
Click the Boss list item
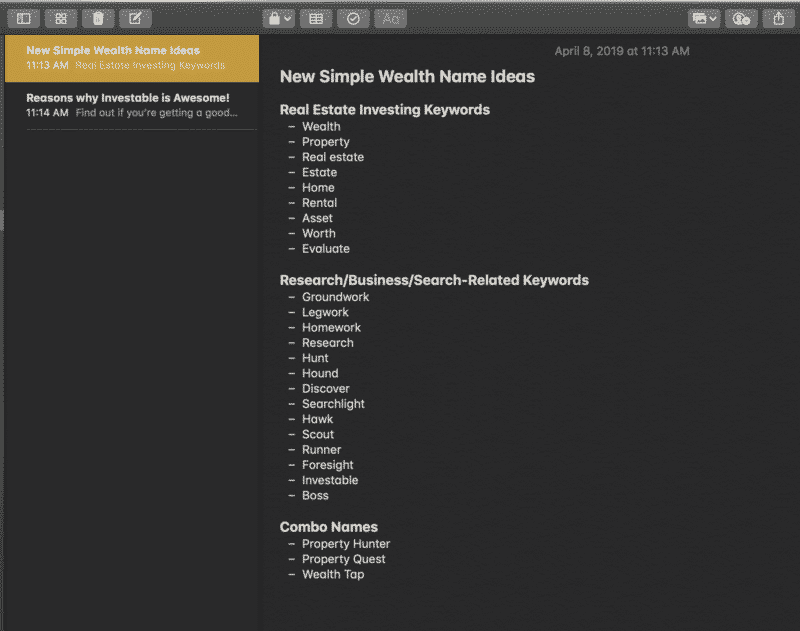click(x=315, y=496)
